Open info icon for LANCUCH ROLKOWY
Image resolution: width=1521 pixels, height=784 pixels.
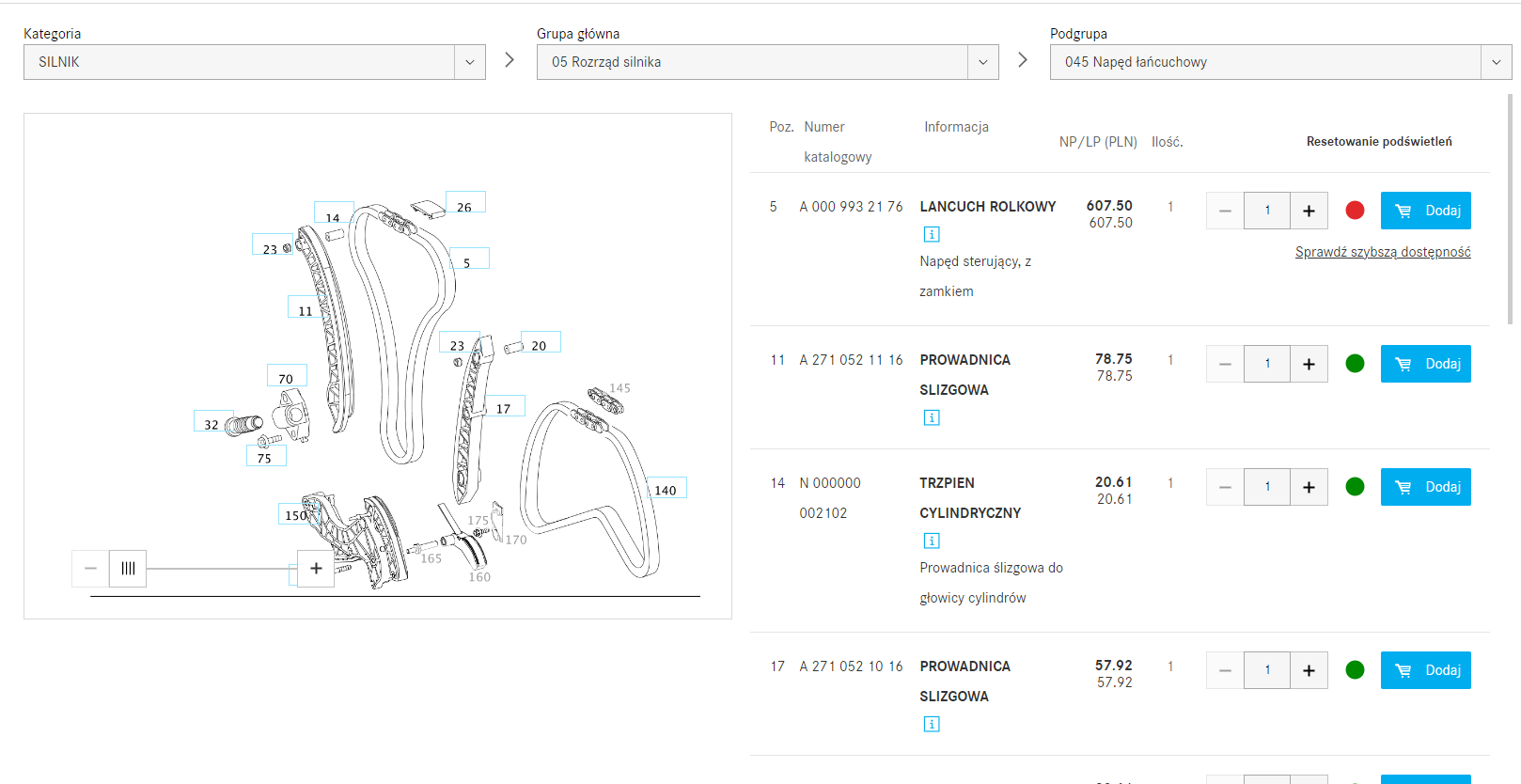[932, 234]
